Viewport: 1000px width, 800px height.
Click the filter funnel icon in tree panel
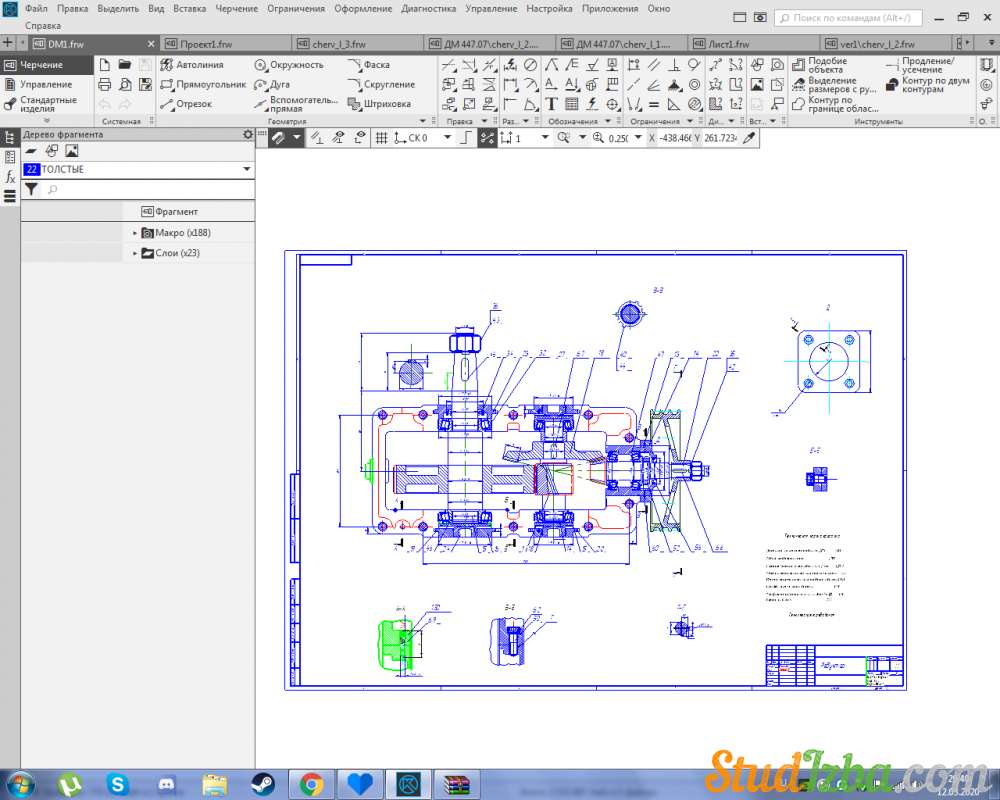(x=31, y=189)
